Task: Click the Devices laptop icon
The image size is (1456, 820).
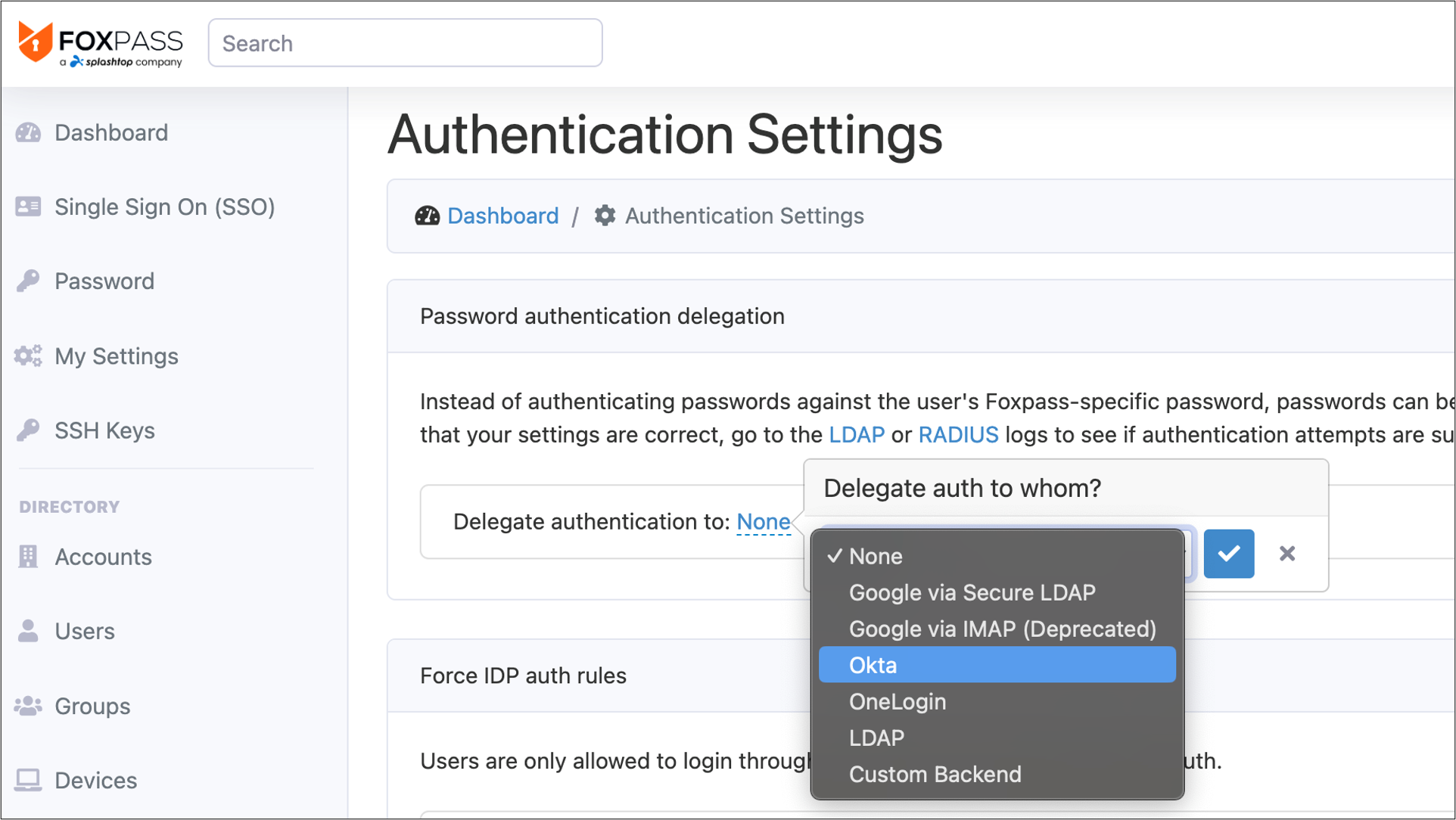Action: 28,780
